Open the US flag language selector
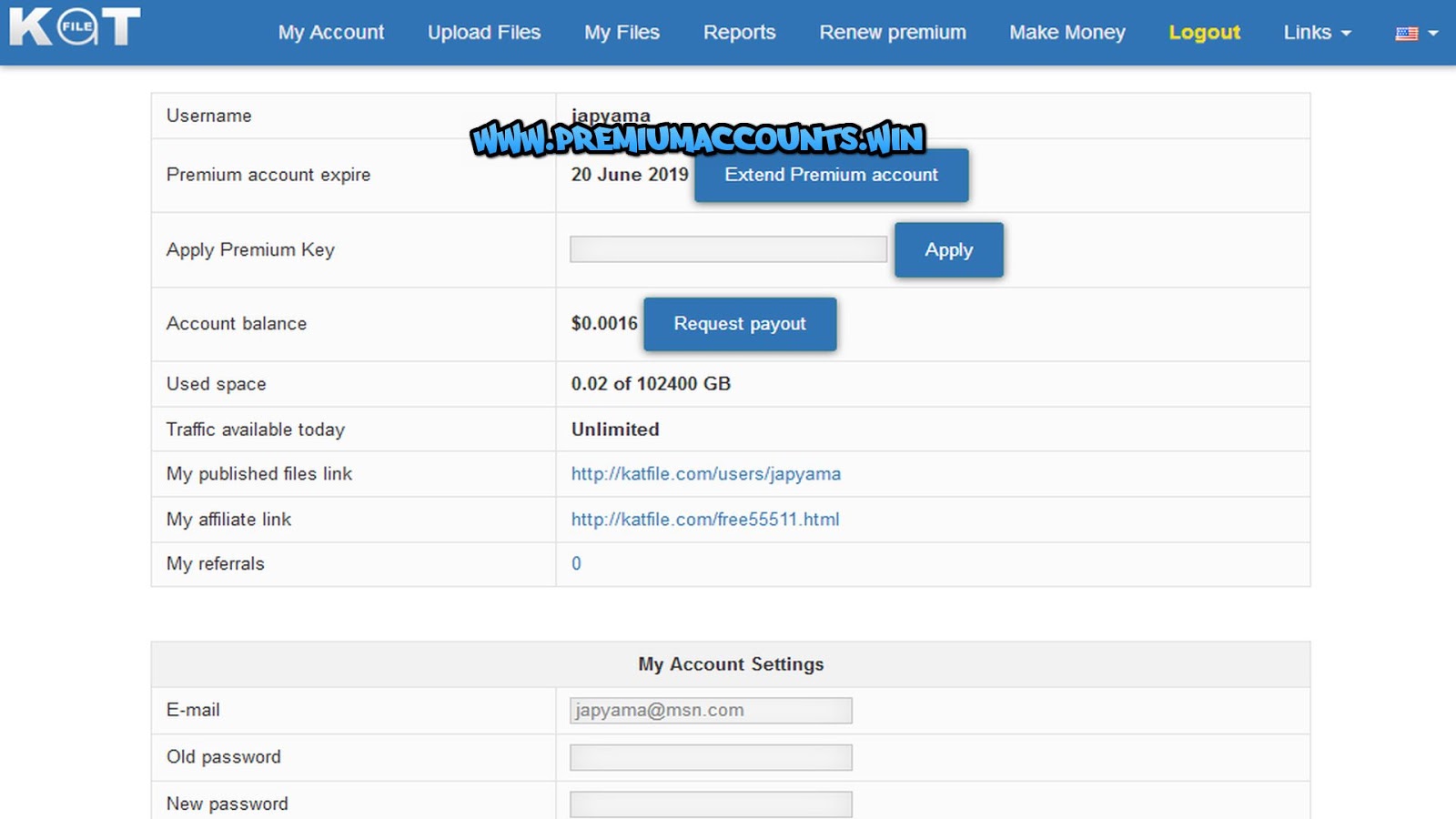 point(1416,33)
